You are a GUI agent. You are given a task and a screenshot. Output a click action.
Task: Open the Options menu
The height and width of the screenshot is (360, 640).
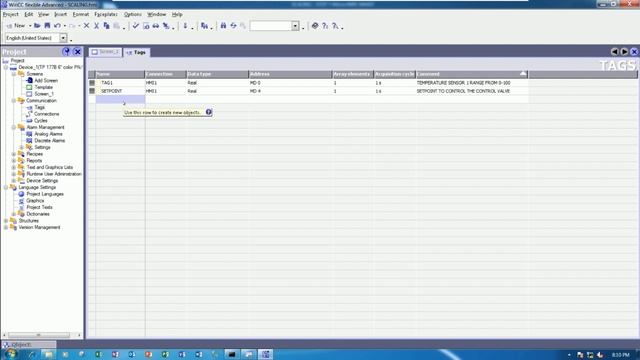point(133,14)
